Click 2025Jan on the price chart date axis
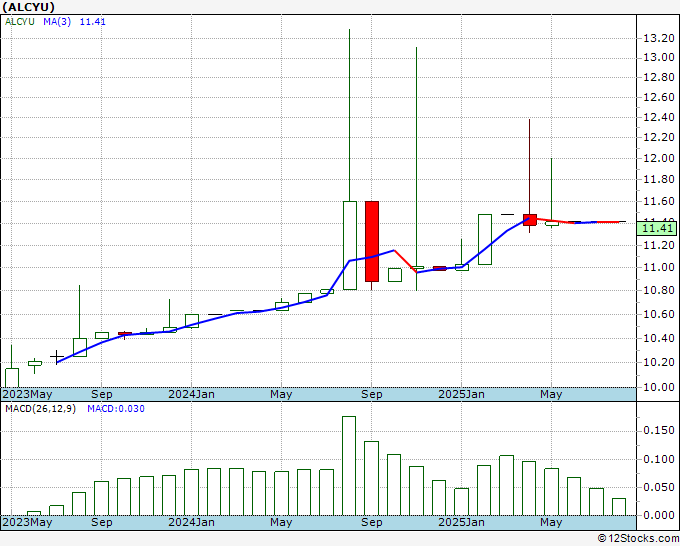This screenshot has height=546, width=680. (461, 394)
